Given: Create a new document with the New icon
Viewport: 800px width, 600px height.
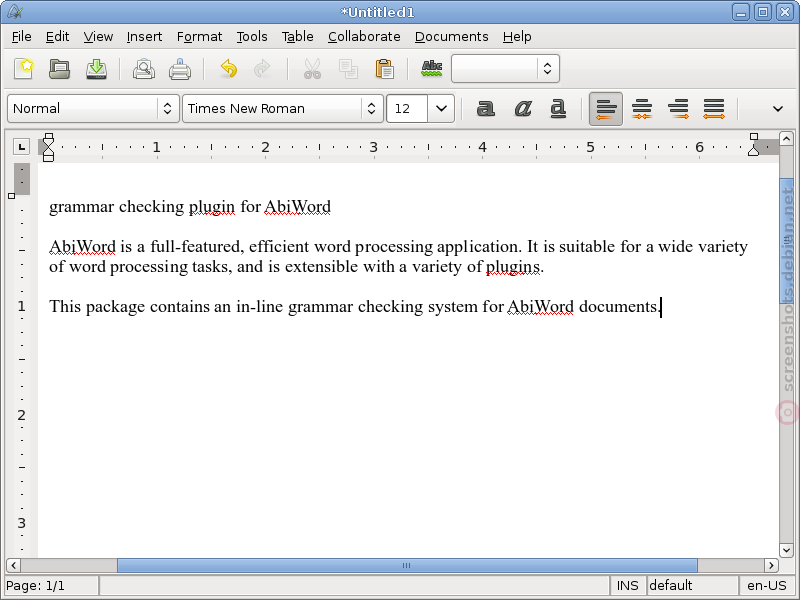Looking at the screenshot, I should [23, 68].
